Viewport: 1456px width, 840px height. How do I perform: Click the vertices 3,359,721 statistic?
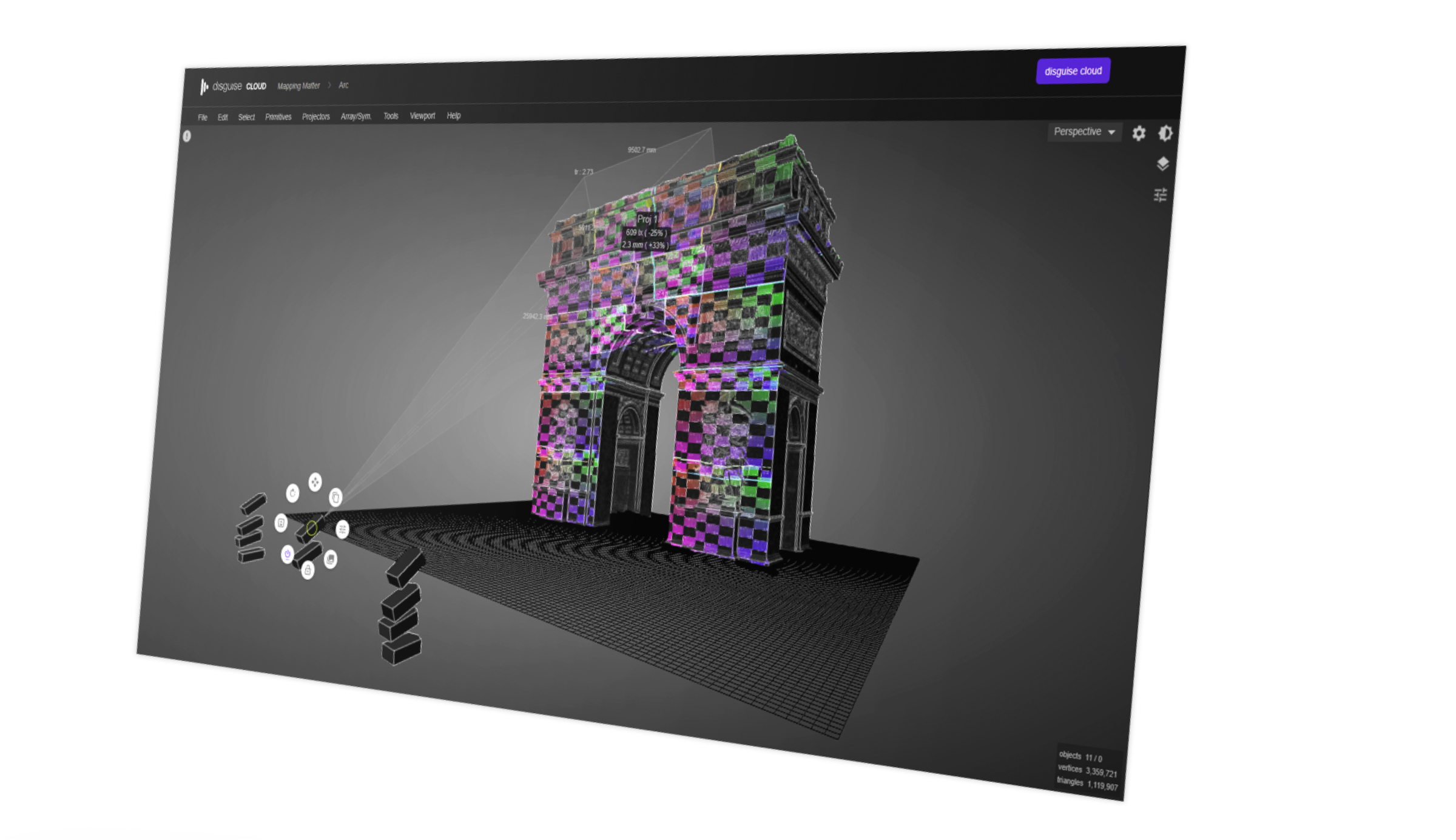(x=1087, y=770)
